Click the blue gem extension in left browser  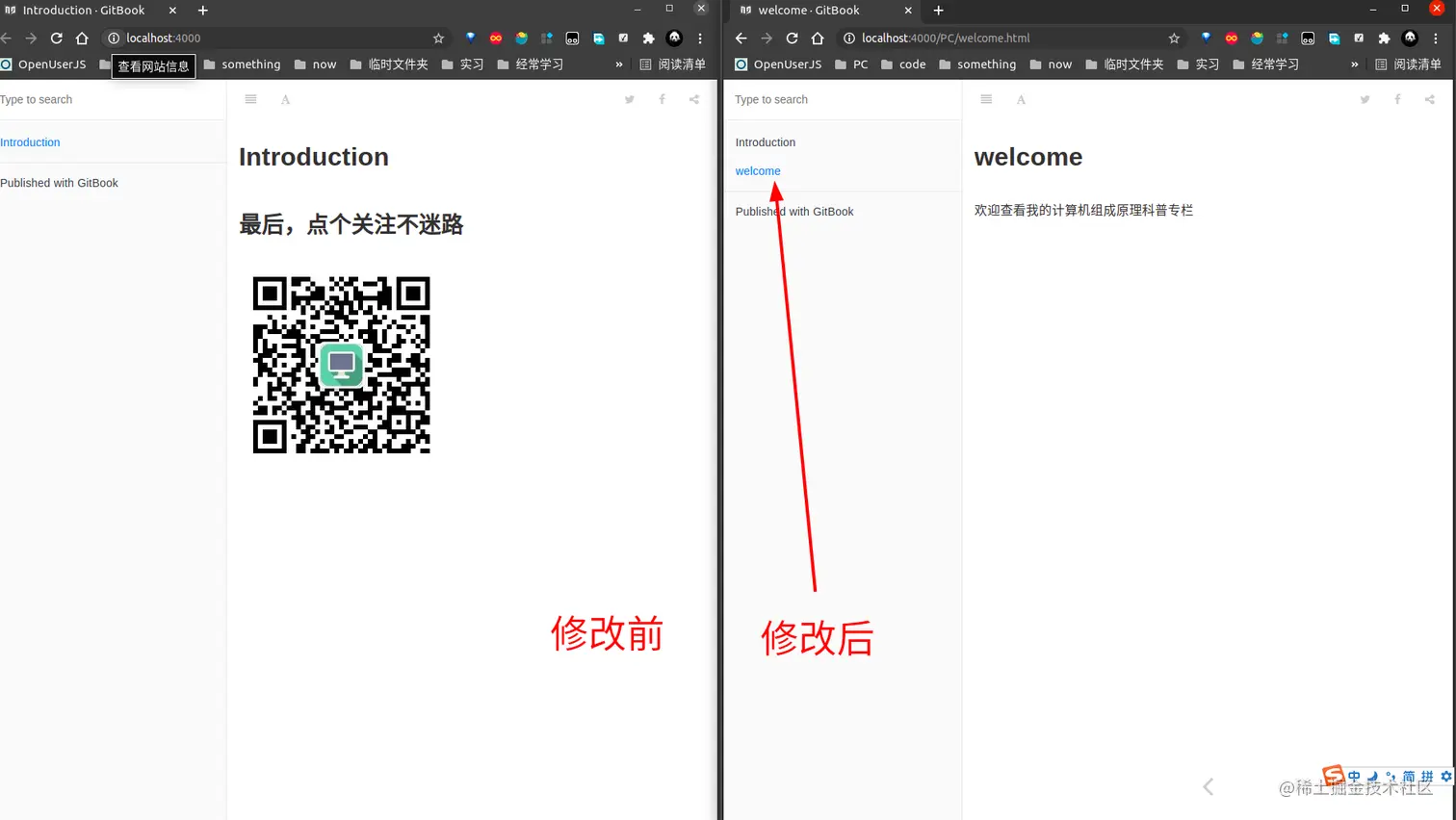click(x=470, y=38)
